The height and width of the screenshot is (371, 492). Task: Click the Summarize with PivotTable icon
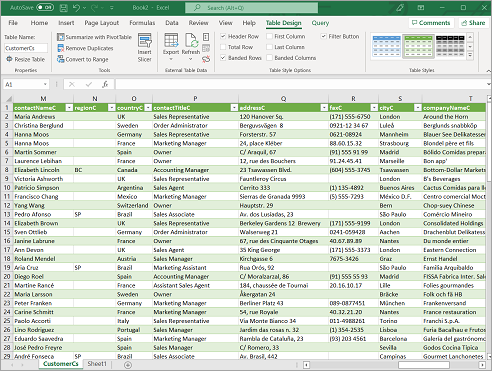60,37
